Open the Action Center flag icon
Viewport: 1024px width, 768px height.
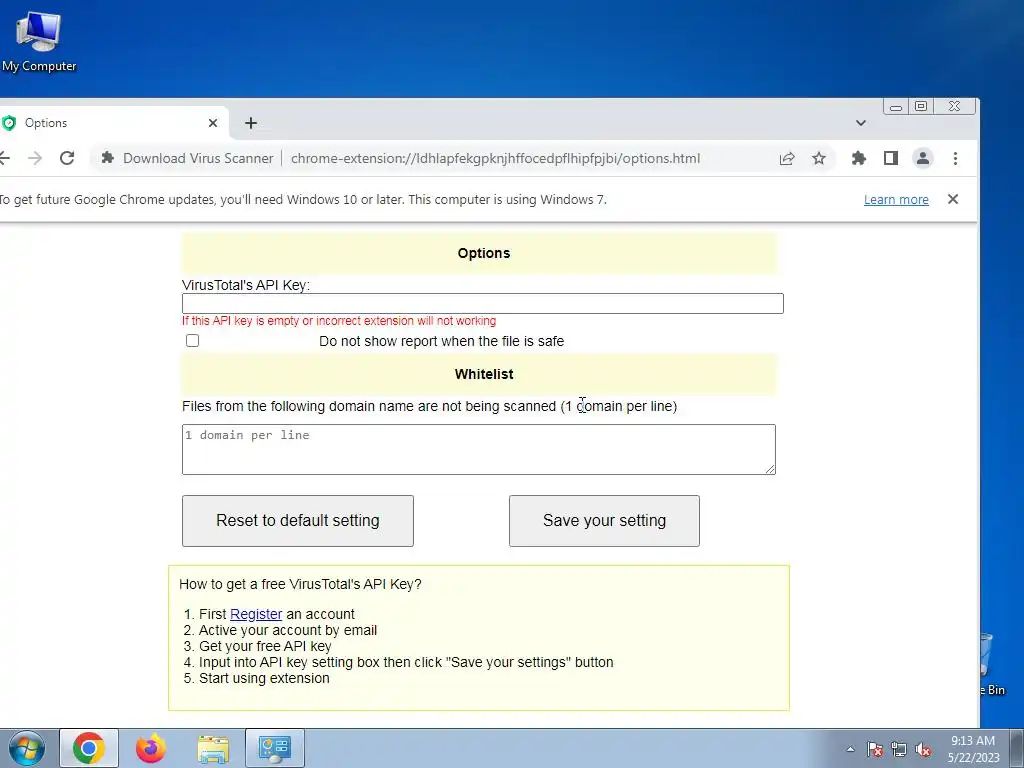(x=875, y=749)
